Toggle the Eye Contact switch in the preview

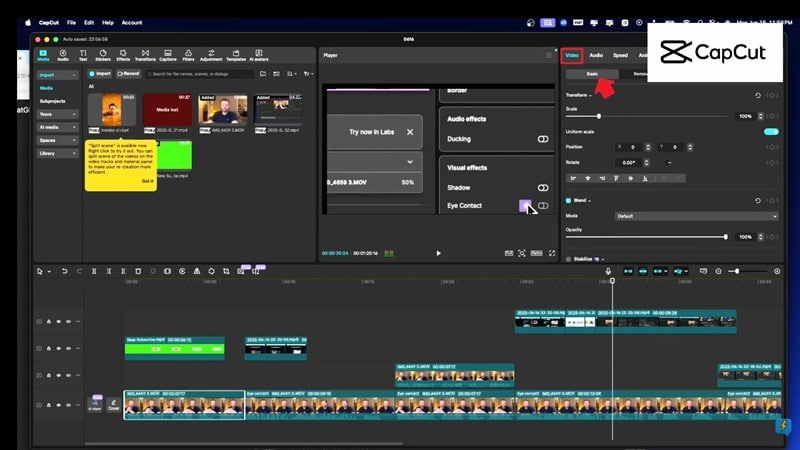543,206
